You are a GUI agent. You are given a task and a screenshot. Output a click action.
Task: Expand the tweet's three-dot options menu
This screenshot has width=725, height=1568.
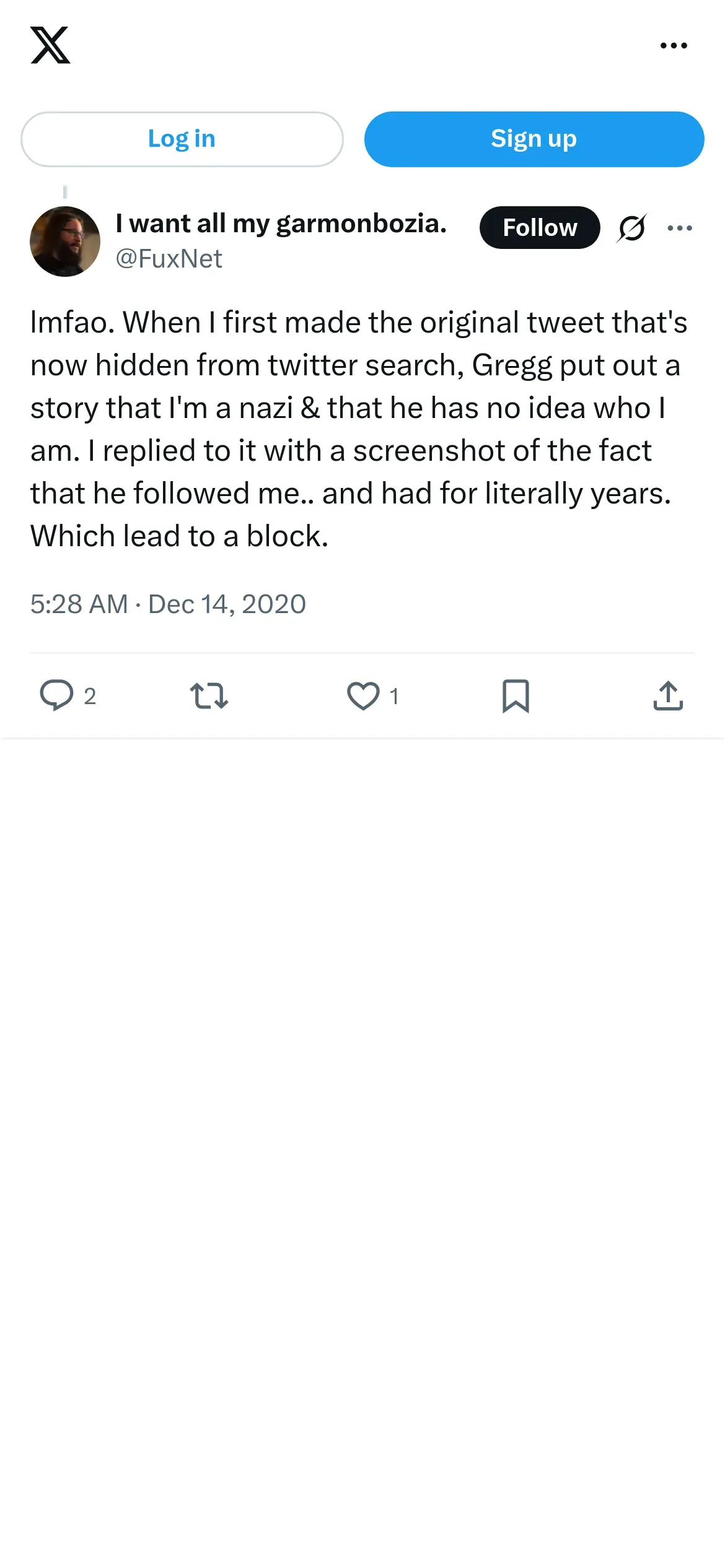(680, 228)
